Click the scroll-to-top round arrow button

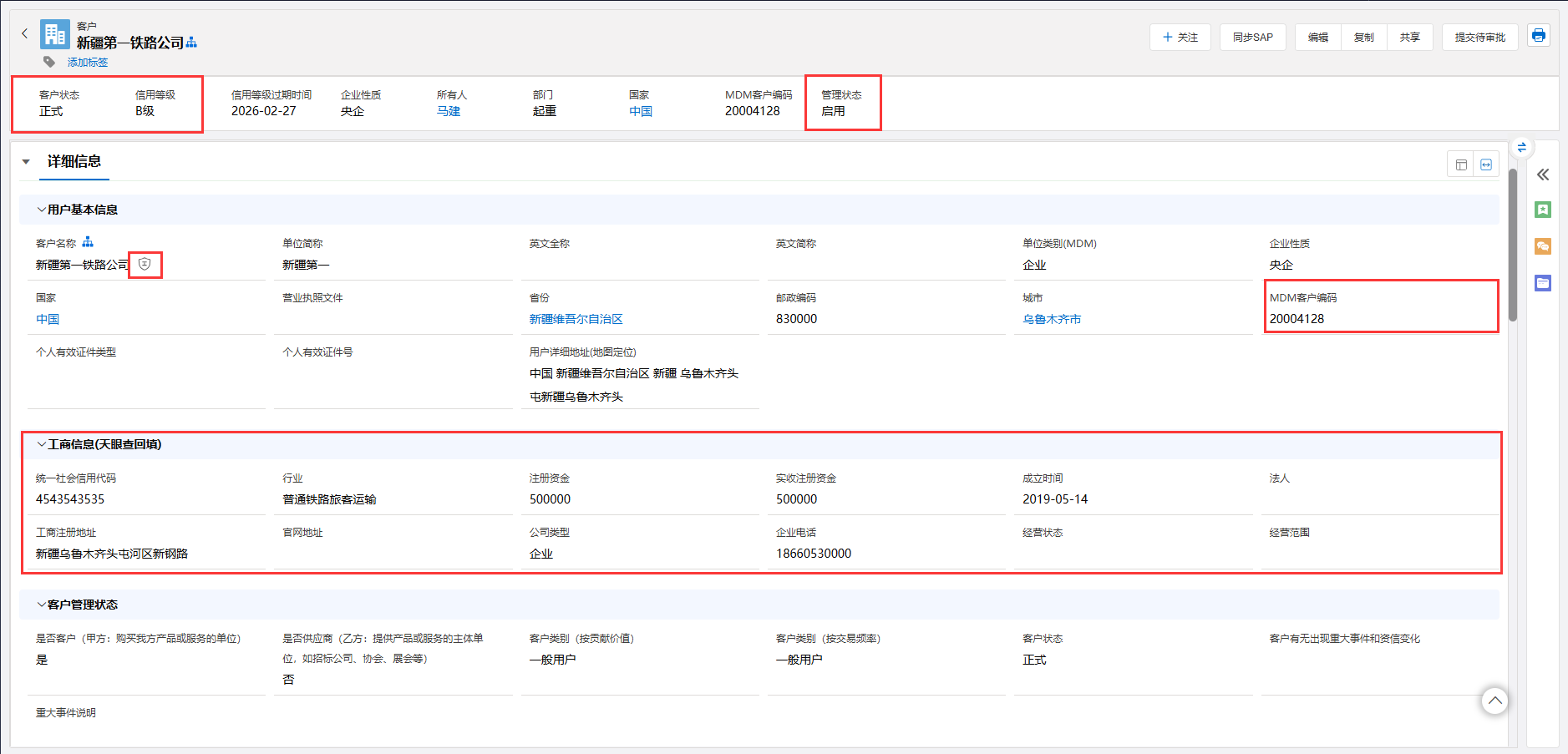(x=1494, y=701)
